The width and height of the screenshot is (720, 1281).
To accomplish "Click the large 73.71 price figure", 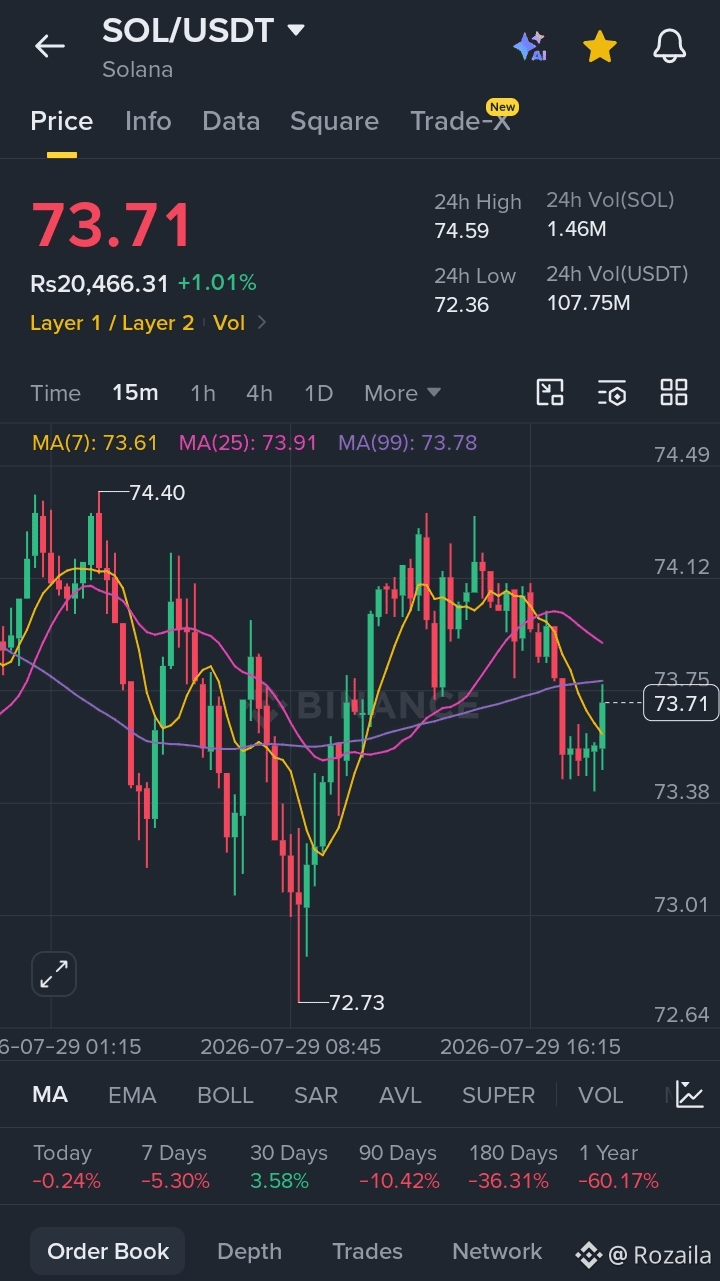I will coord(111,225).
